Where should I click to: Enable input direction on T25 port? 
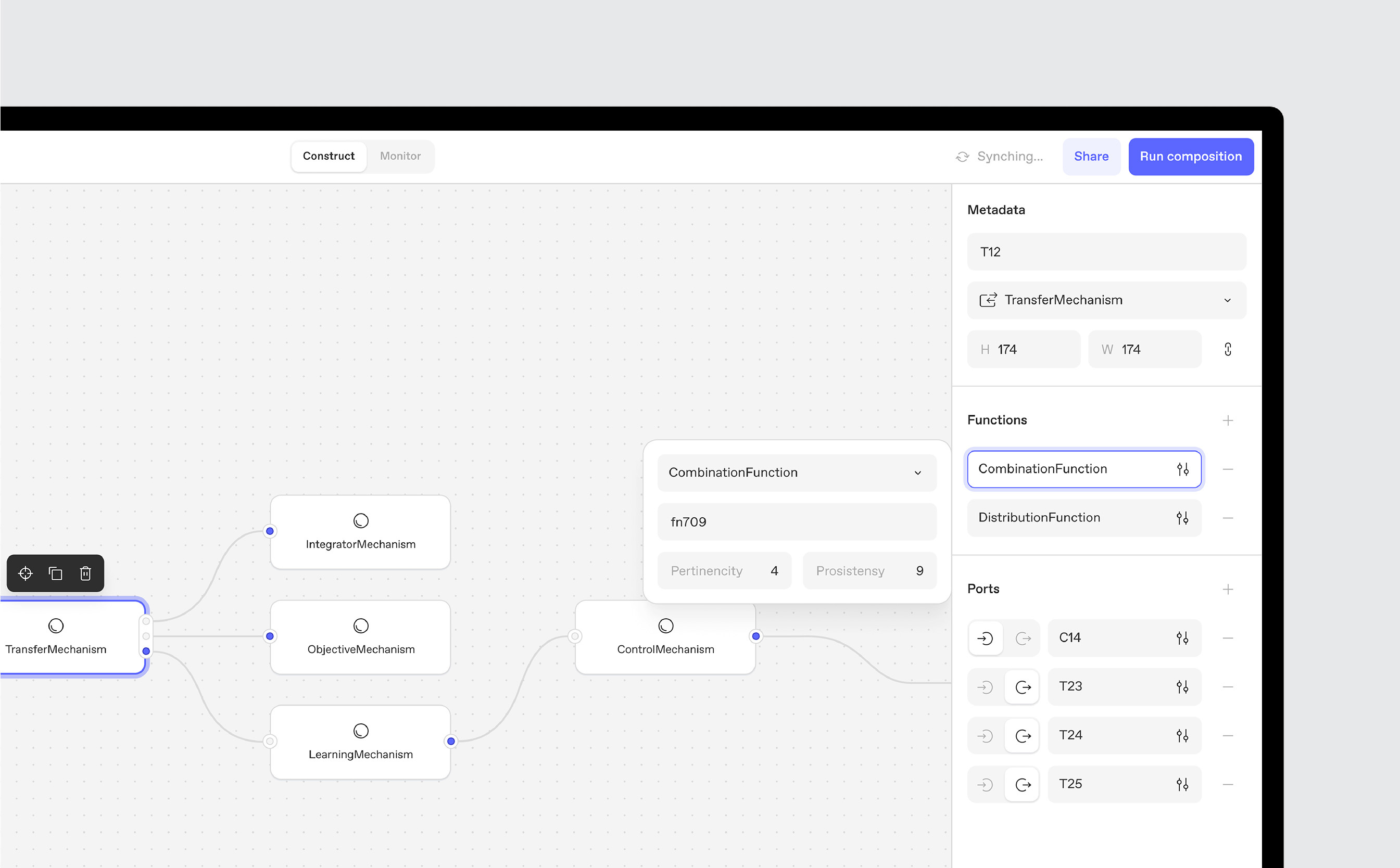985,784
